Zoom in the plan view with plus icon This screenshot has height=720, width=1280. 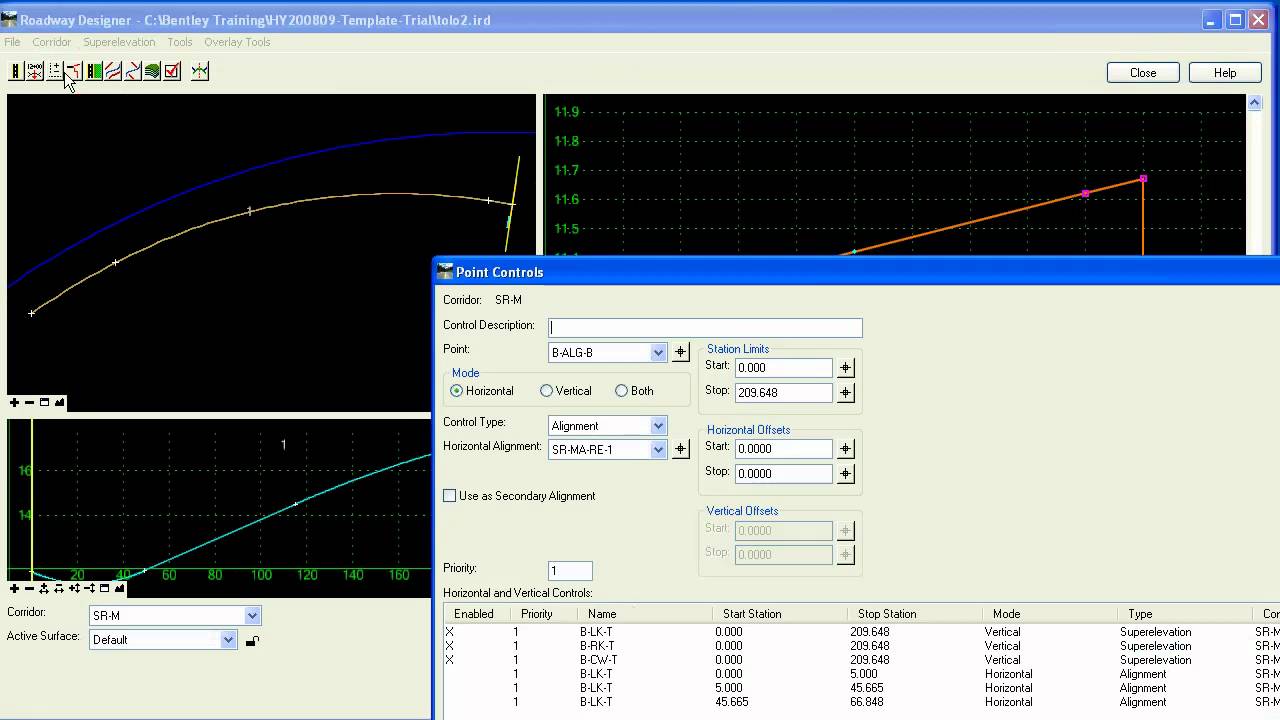coord(14,402)
